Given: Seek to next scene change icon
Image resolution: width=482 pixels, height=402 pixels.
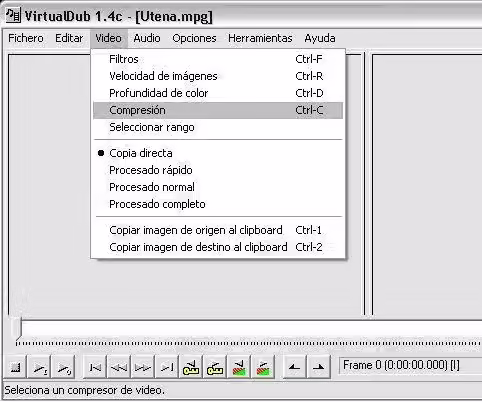Looking at the screenshot, I should click(263, 367).
